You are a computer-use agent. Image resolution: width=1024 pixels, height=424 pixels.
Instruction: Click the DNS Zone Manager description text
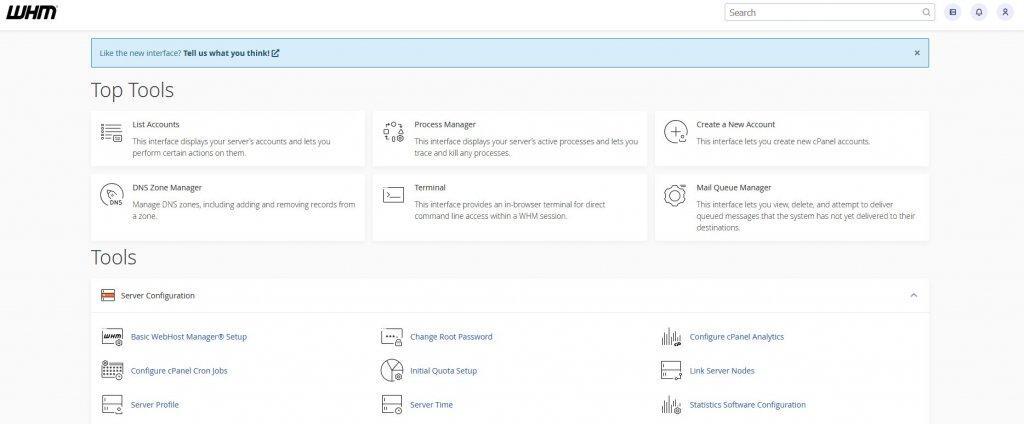(x=244, y=210)
